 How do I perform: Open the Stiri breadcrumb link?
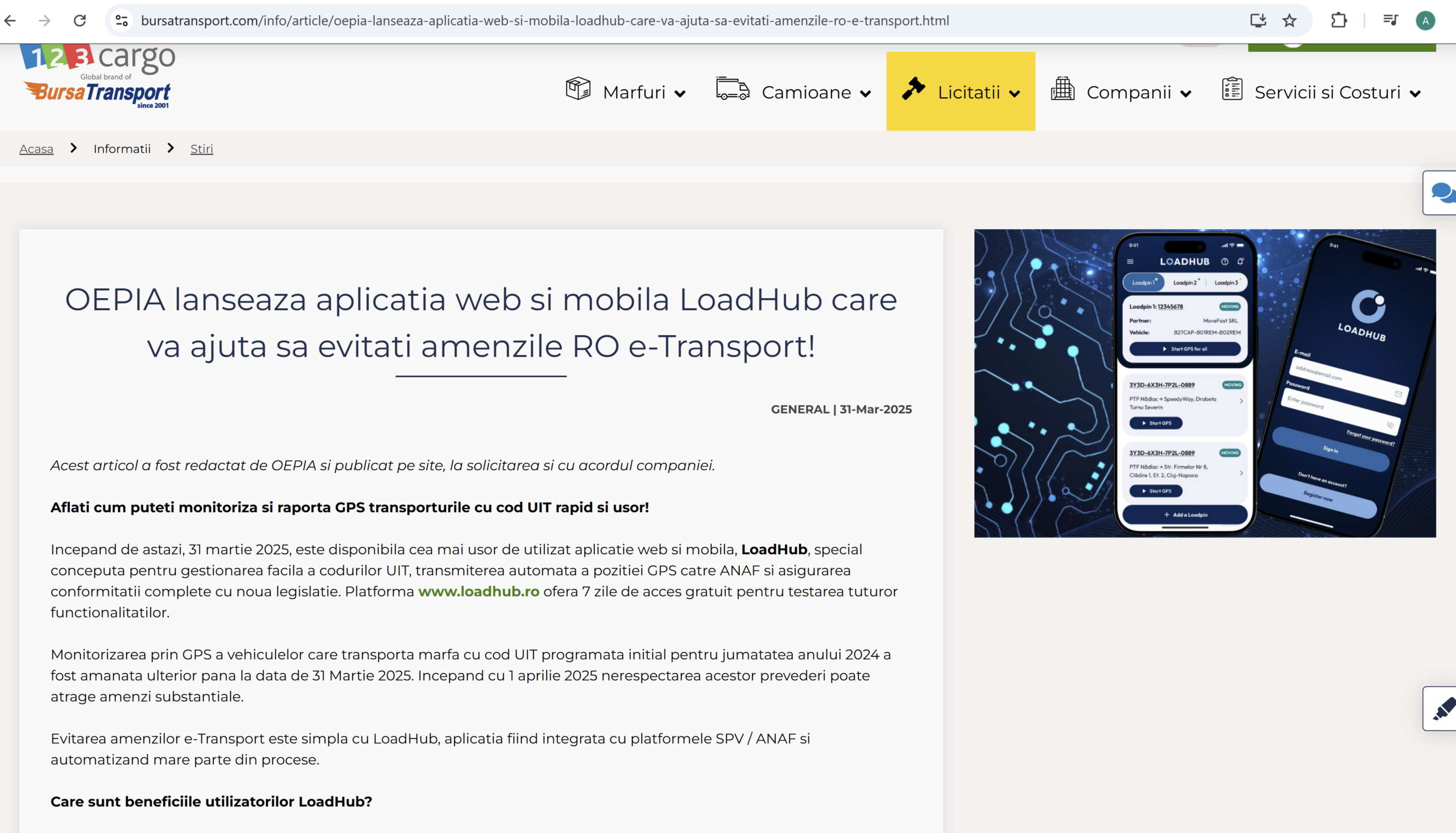[201, 148]
